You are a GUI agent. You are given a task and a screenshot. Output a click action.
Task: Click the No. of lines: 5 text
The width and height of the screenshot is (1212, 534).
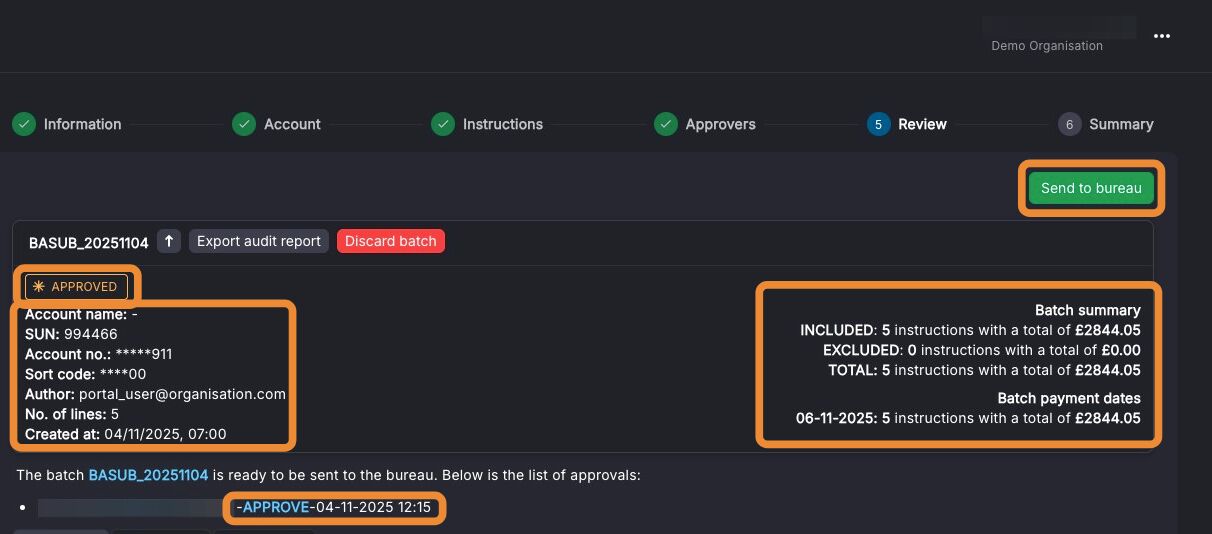click(x=72, y=414)
